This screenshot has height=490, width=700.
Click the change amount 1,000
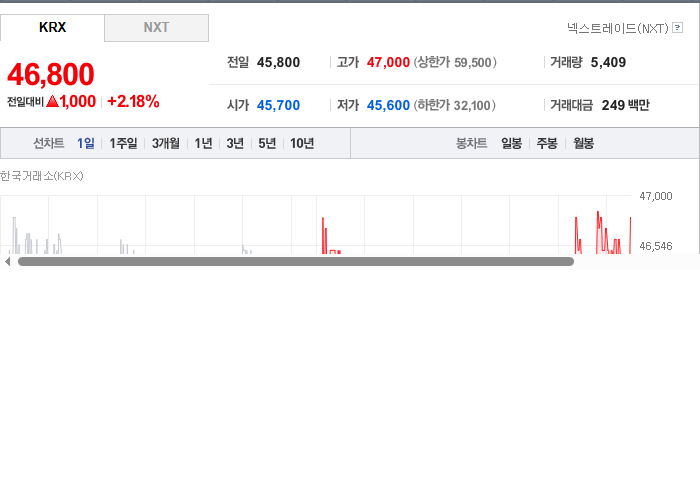pos(78,102)
